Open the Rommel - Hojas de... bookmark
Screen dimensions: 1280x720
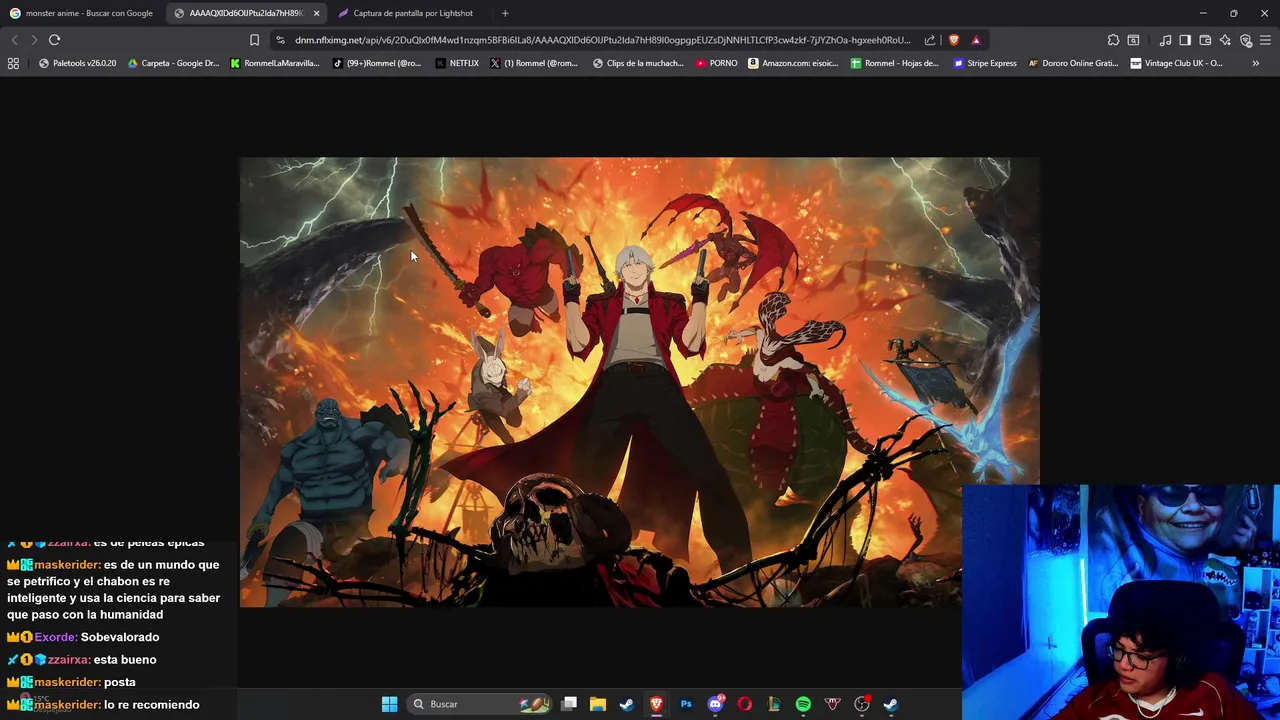click(895, 63)
